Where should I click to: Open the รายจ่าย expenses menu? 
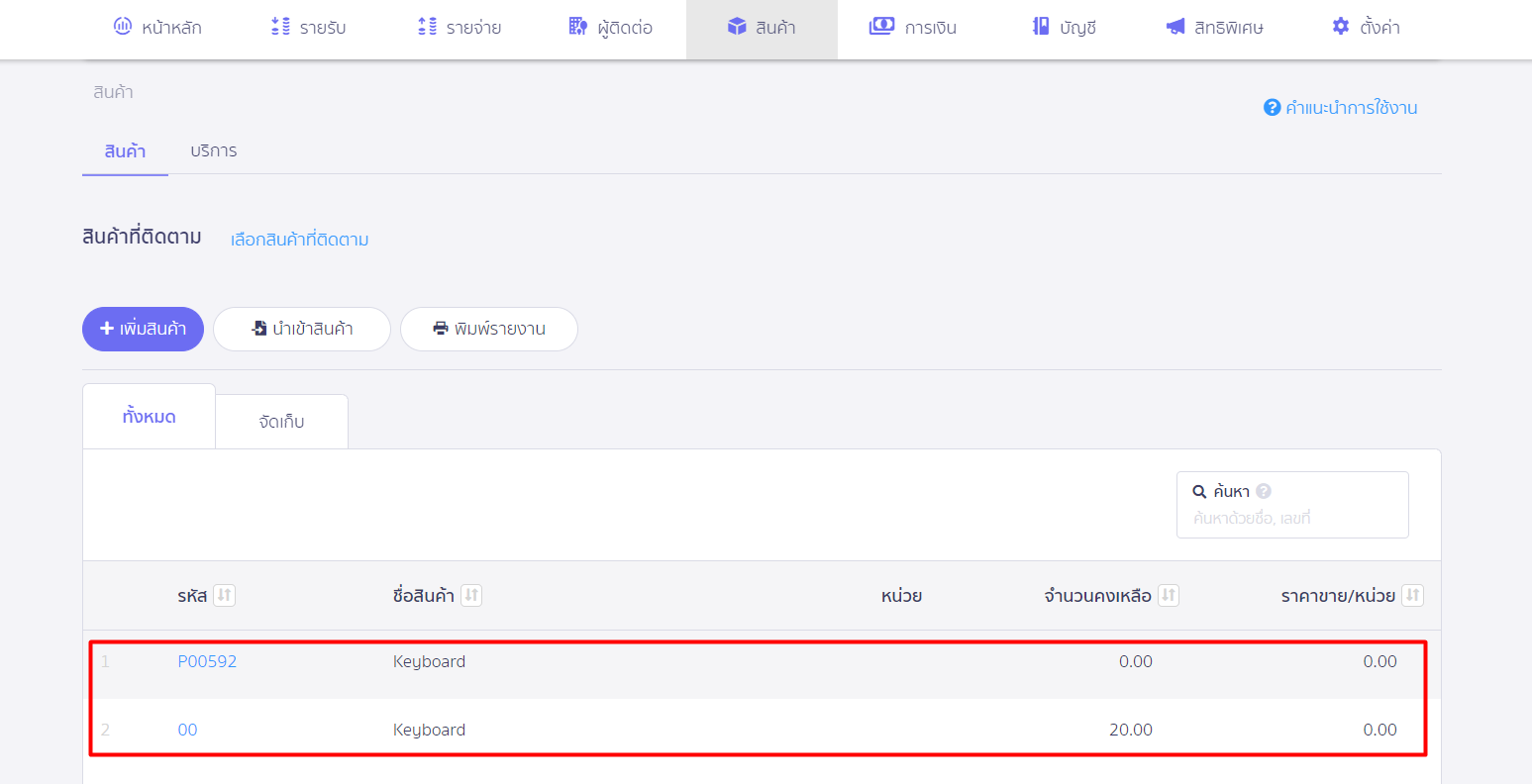(460, 28)
